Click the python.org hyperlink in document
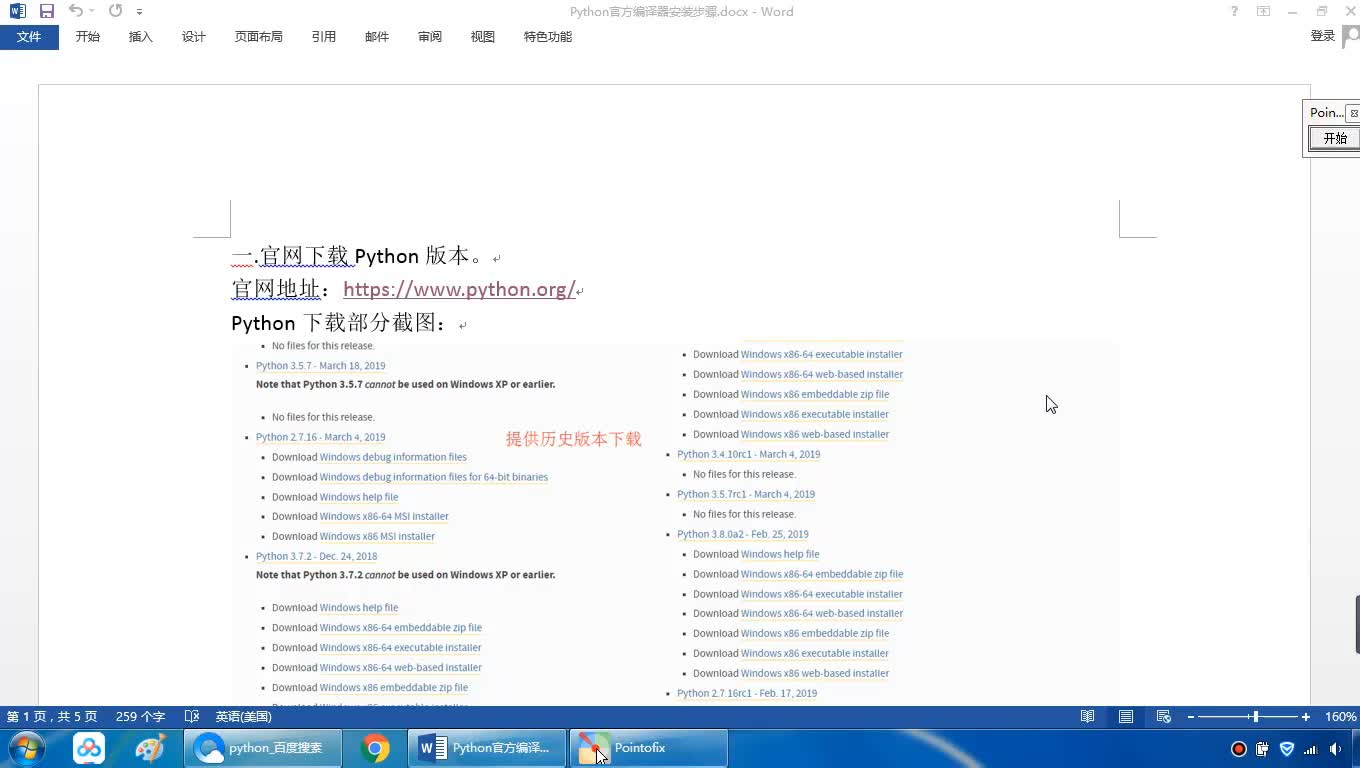 459,290
